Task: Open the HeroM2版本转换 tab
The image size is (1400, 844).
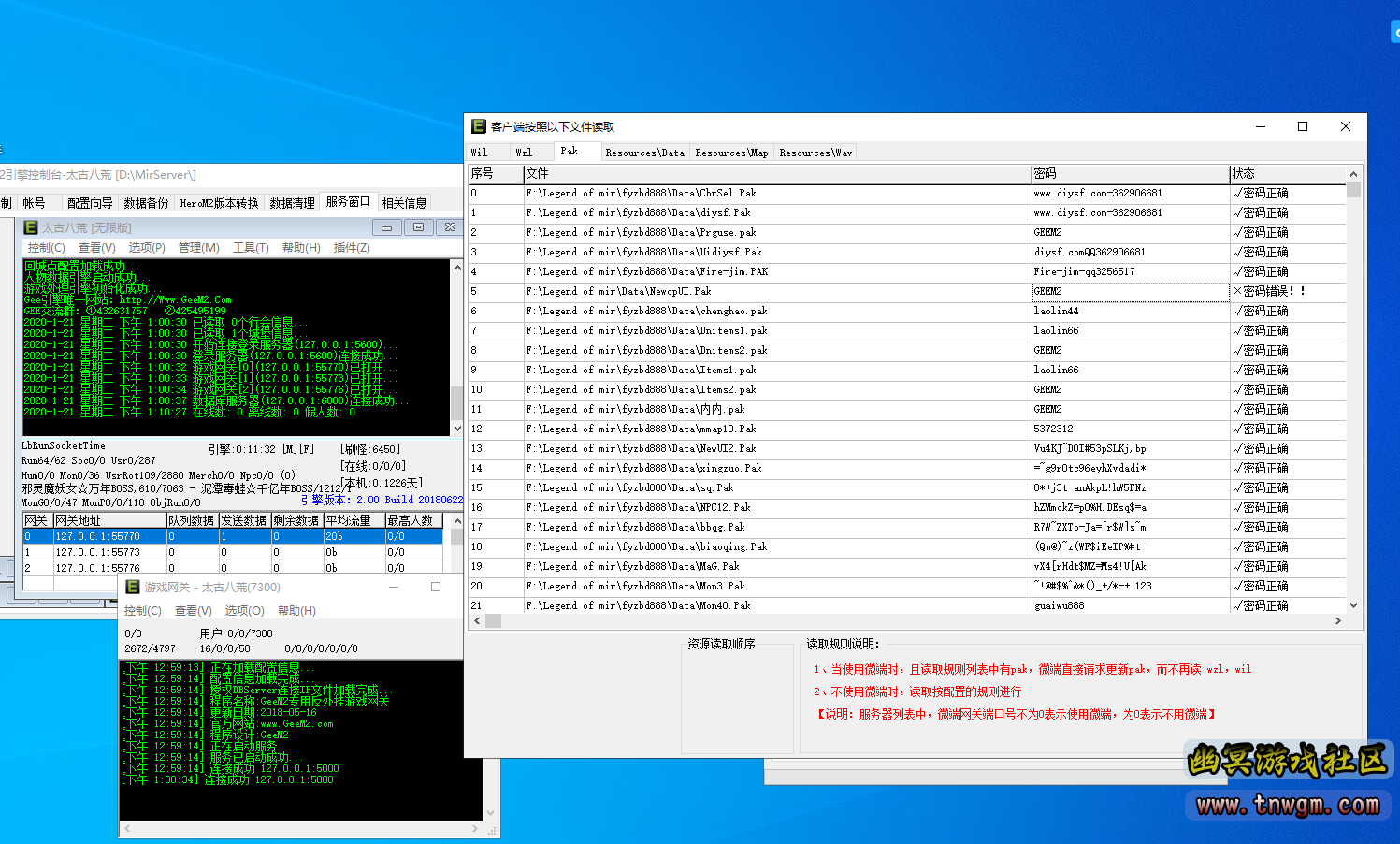Action: (219, 203)
